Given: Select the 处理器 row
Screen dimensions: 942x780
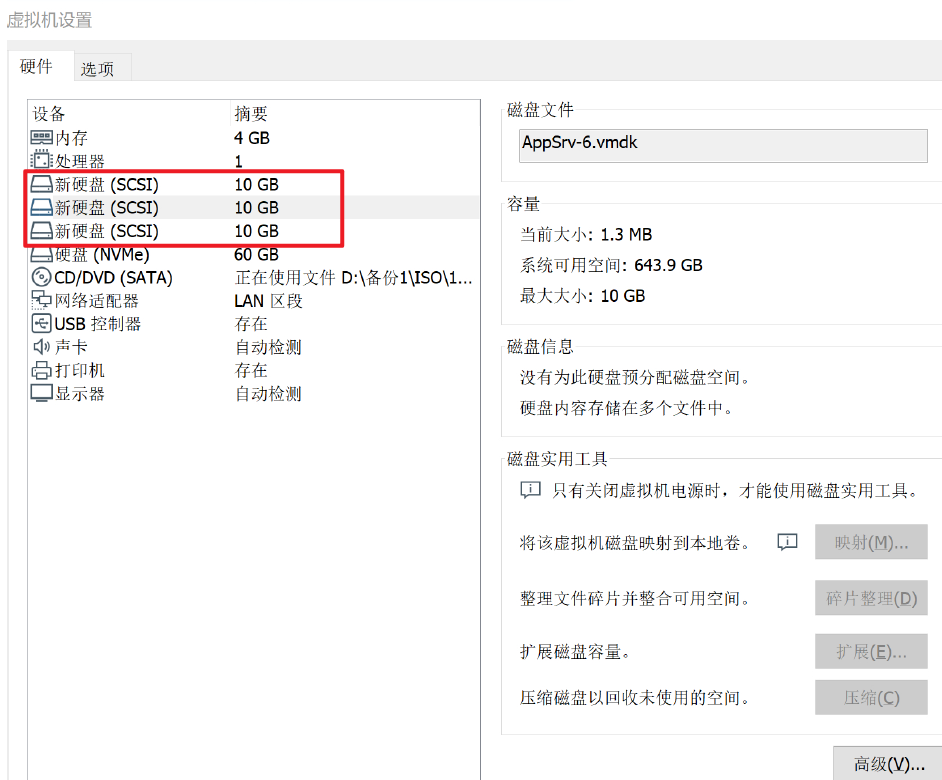Looking at the screenshot, I should [254, 161].
